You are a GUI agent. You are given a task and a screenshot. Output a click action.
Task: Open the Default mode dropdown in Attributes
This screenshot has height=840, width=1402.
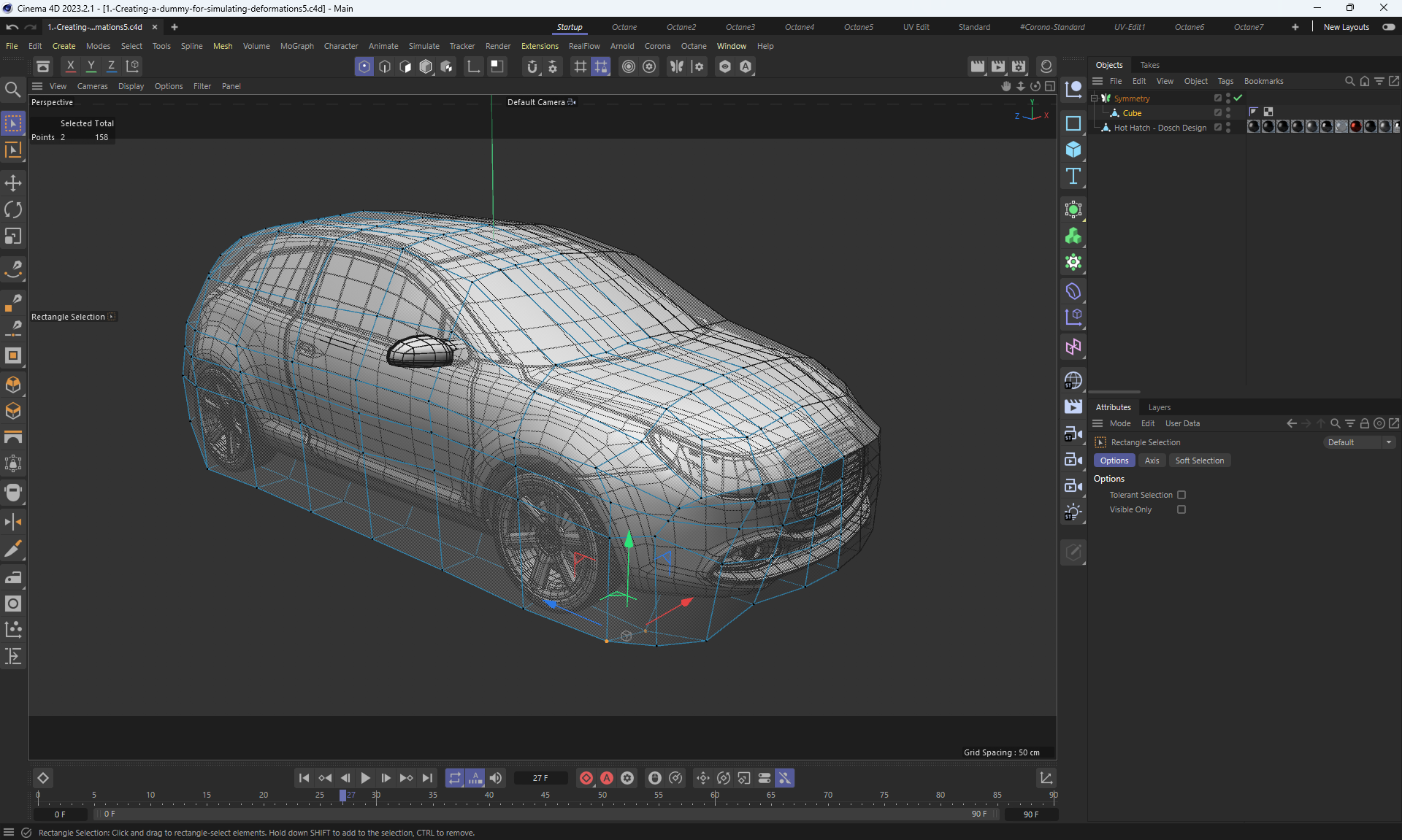point(1359,442)
